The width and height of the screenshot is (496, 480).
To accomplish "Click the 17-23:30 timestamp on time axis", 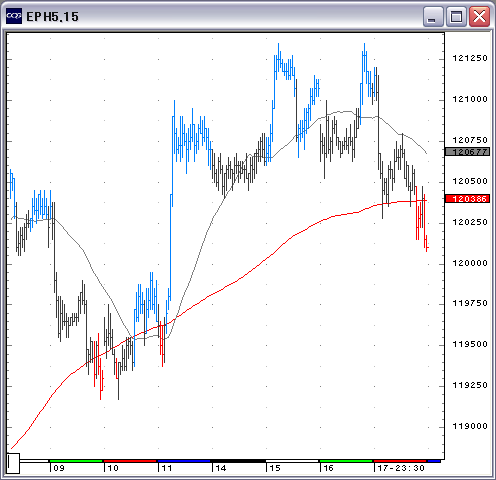I will click(401, 468).
